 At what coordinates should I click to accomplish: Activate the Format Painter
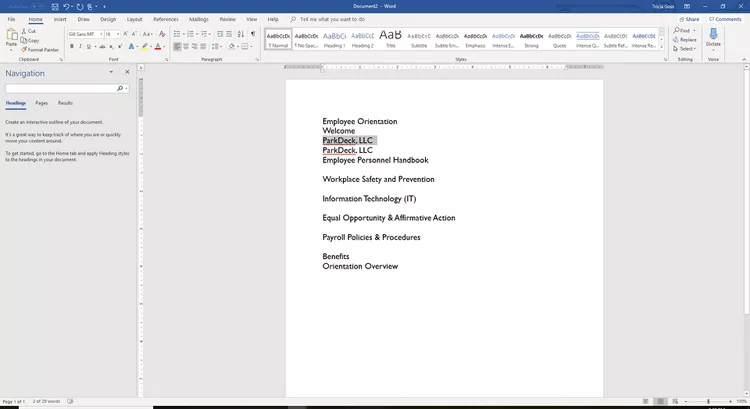[x=40, y=50]
